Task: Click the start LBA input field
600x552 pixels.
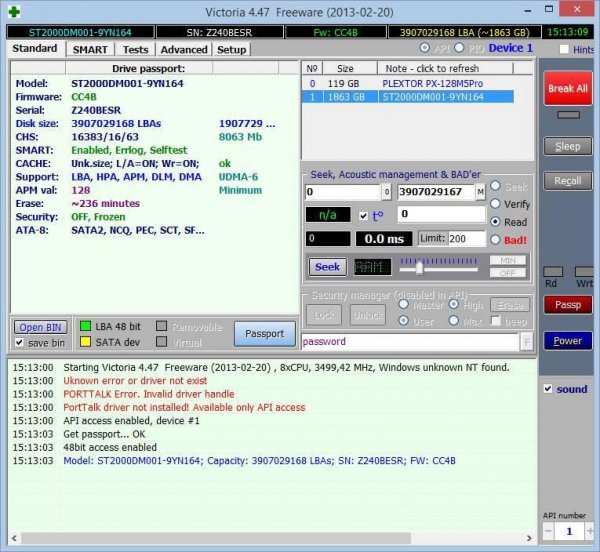Action: pos(343,192)
